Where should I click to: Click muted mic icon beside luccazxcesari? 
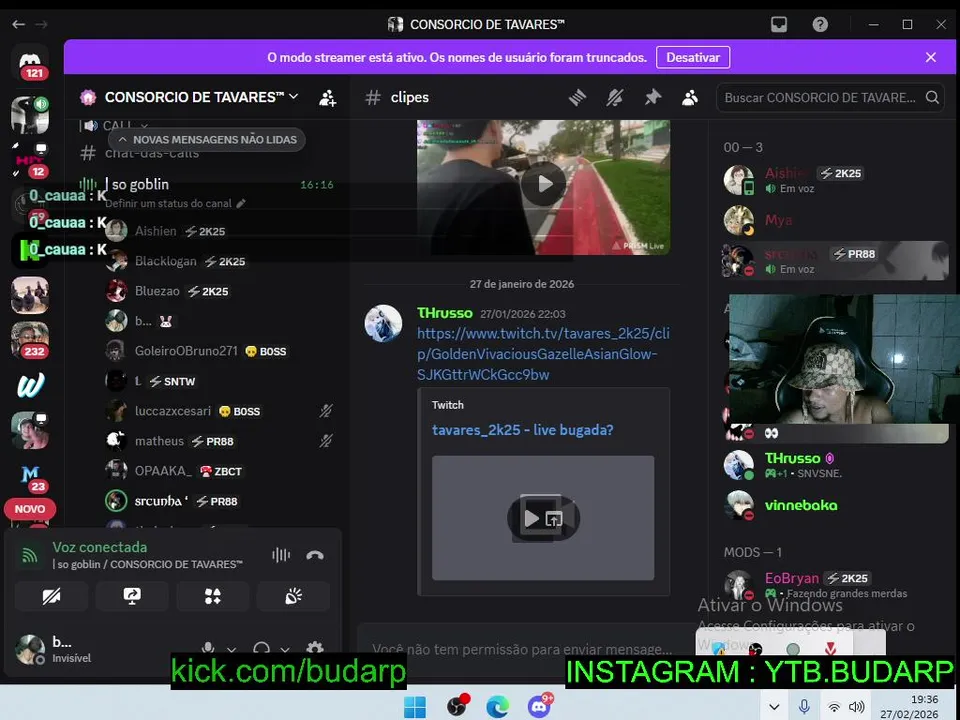[326, 410]
